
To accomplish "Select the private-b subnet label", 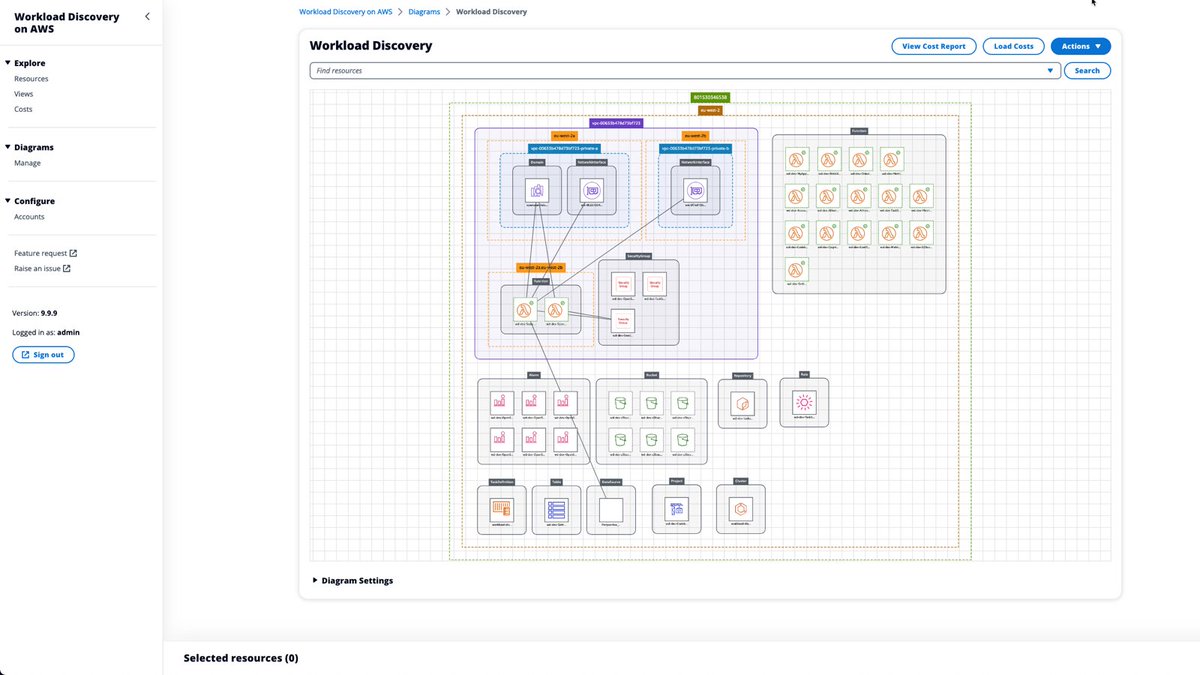I will point(696,148).
